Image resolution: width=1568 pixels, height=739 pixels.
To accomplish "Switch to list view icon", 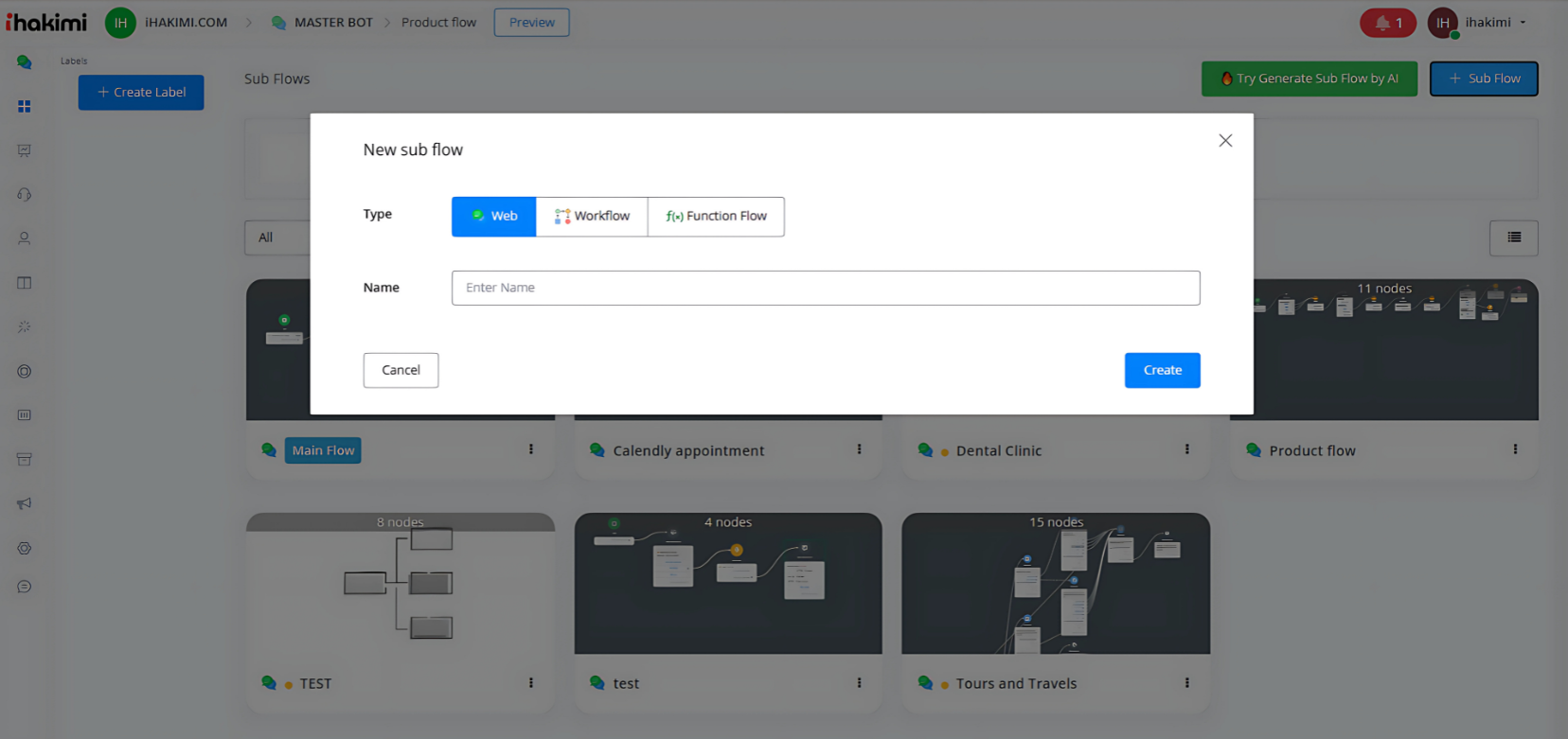I will tap(1513, 238).
